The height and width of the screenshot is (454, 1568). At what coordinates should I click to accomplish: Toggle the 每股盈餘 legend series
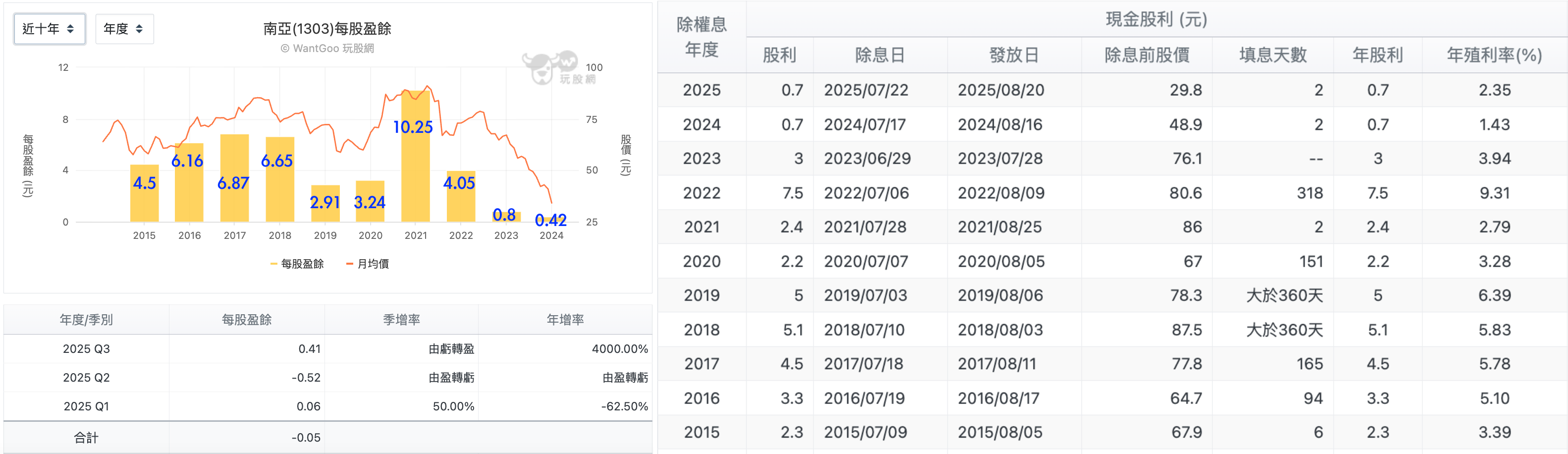point(297,264)
